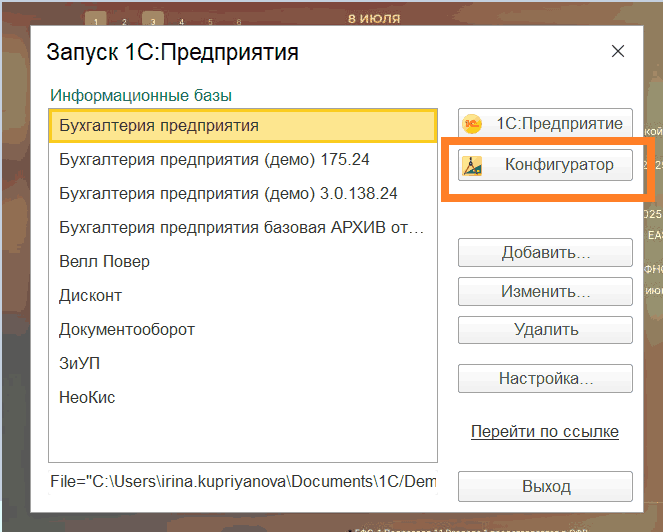Click the Выход button
Image resolution: width=663 pixels, height=532 pixels.
click(x=545, y=486)
